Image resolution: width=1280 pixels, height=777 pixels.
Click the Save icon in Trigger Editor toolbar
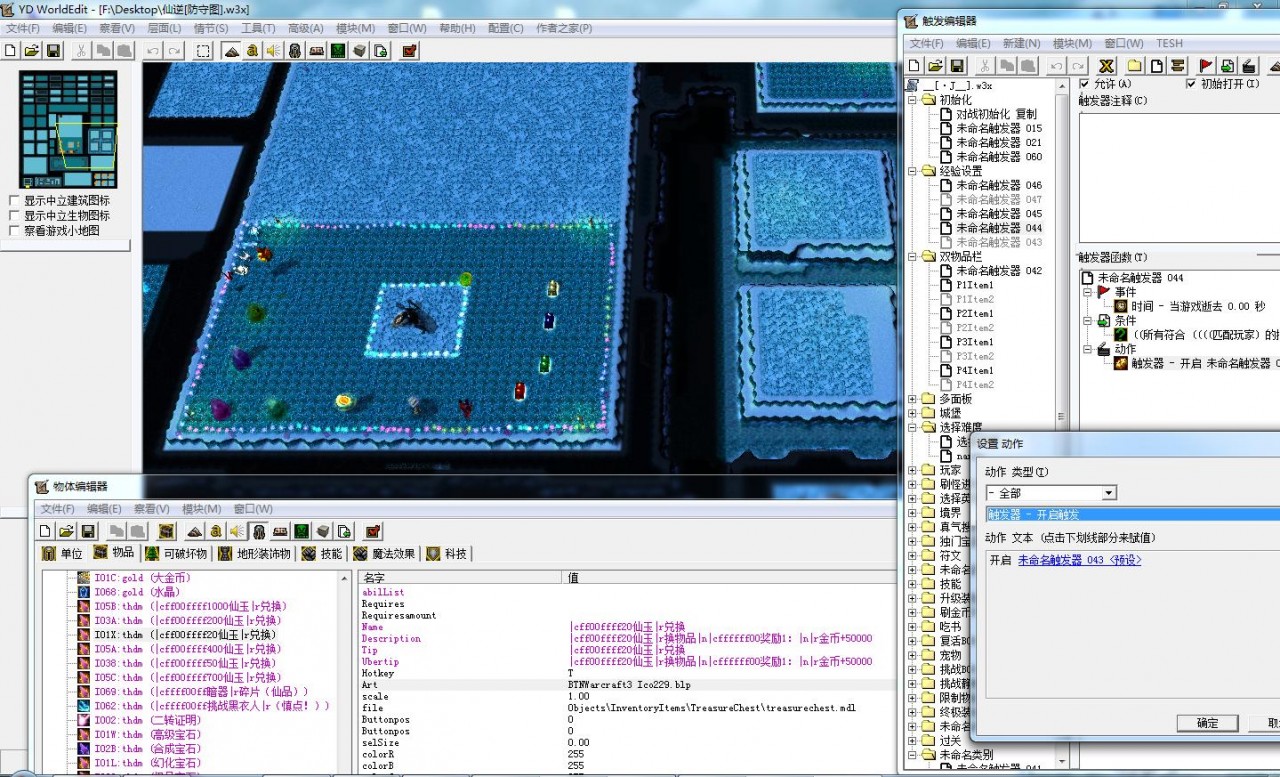tap(956, 66)
